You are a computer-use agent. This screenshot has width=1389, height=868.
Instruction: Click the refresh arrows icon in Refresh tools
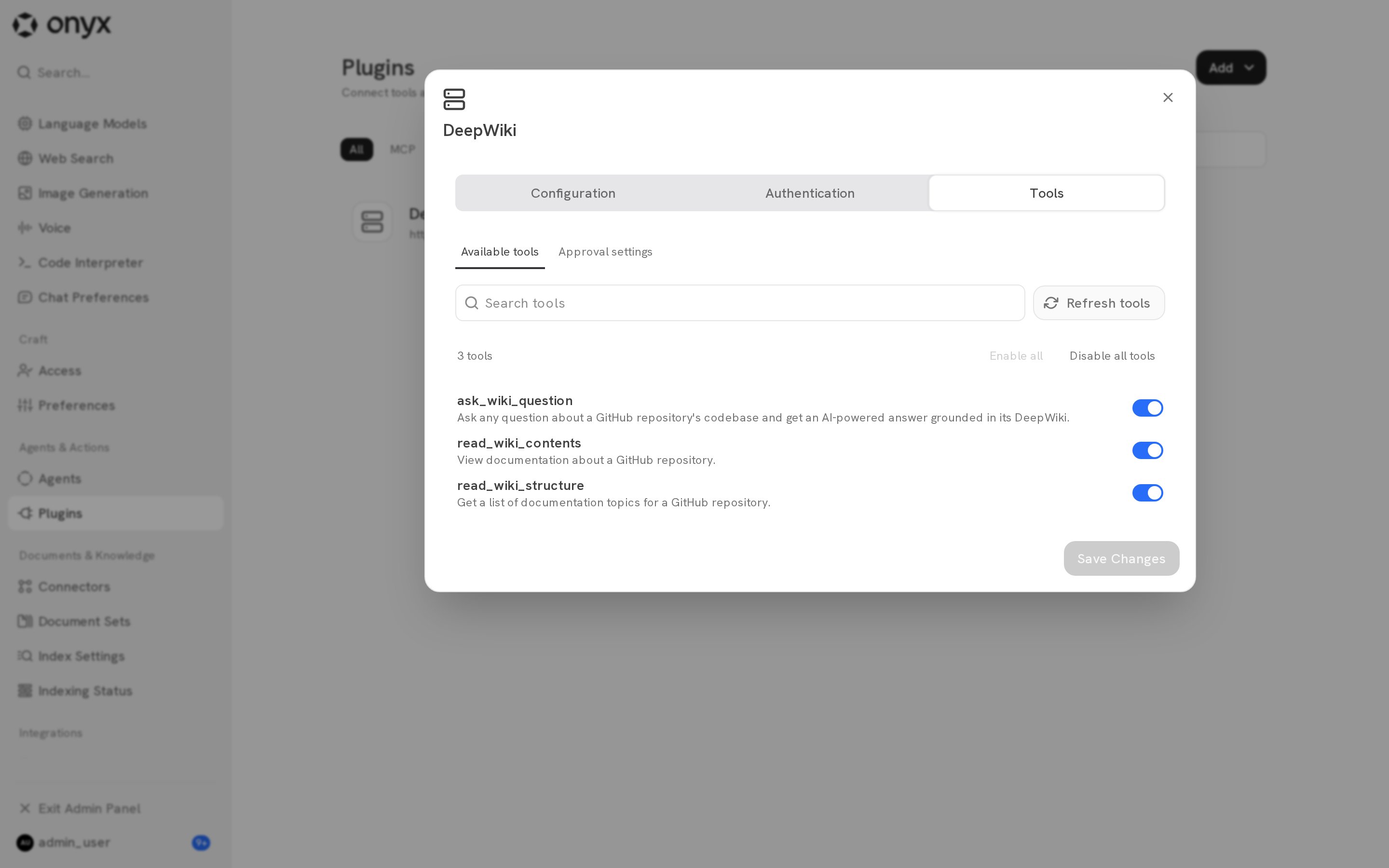click(1051, 303)
